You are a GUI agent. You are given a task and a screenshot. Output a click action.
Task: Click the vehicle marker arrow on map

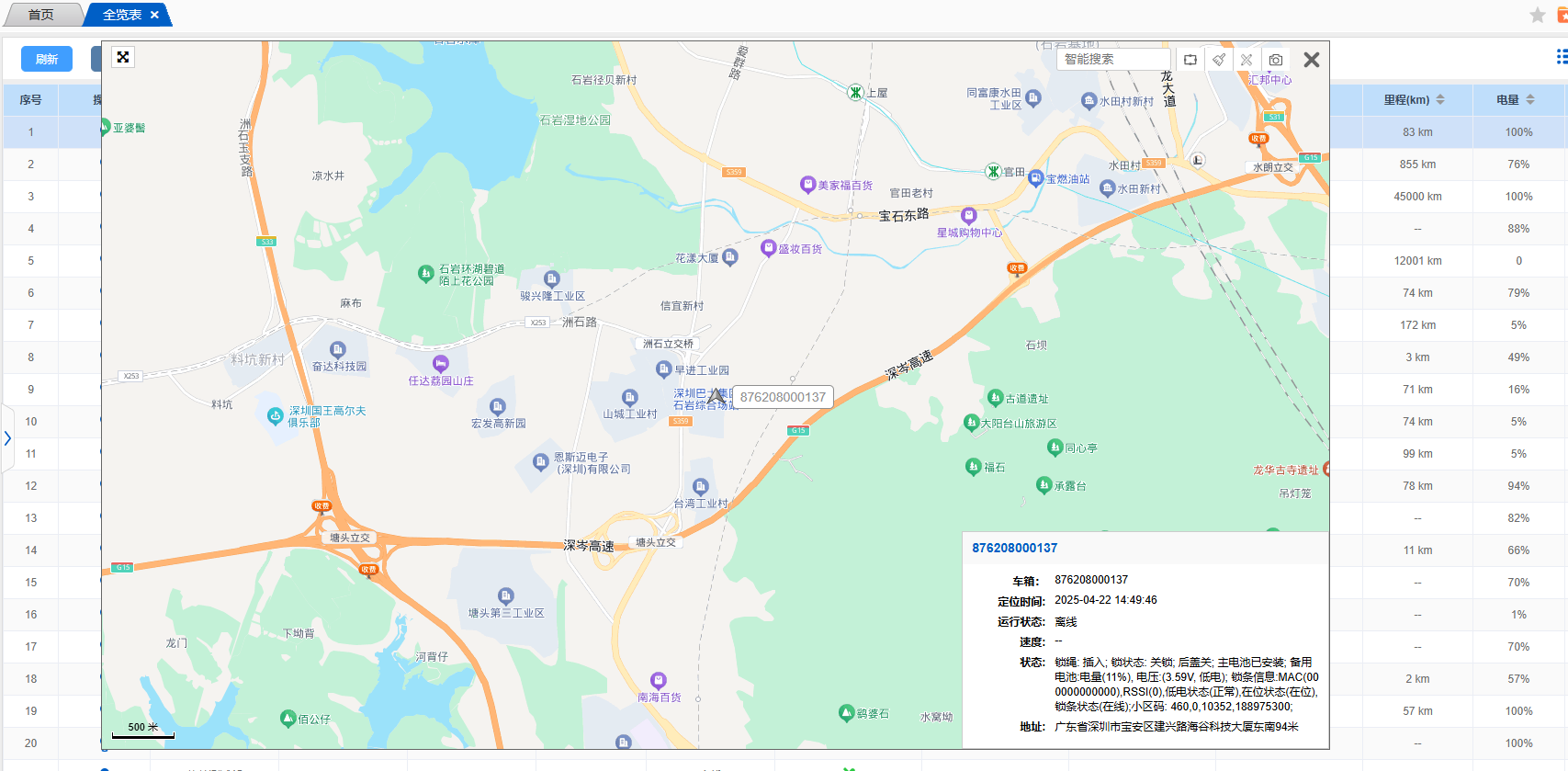click(716, 396)
